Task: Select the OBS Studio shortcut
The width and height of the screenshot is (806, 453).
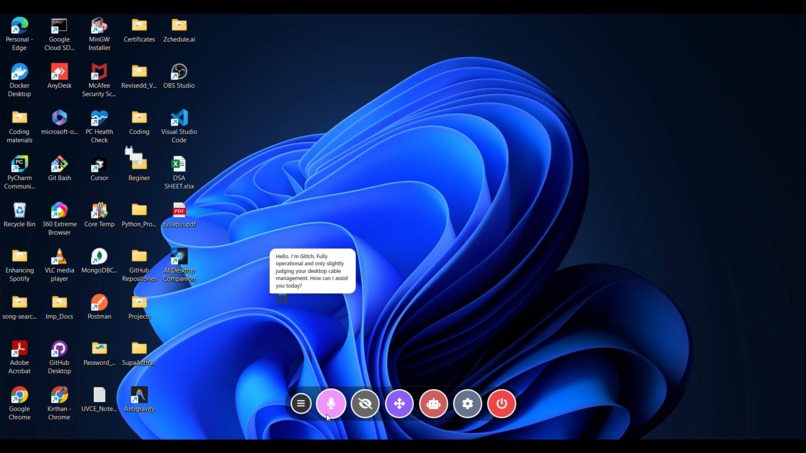Action: 179,76
